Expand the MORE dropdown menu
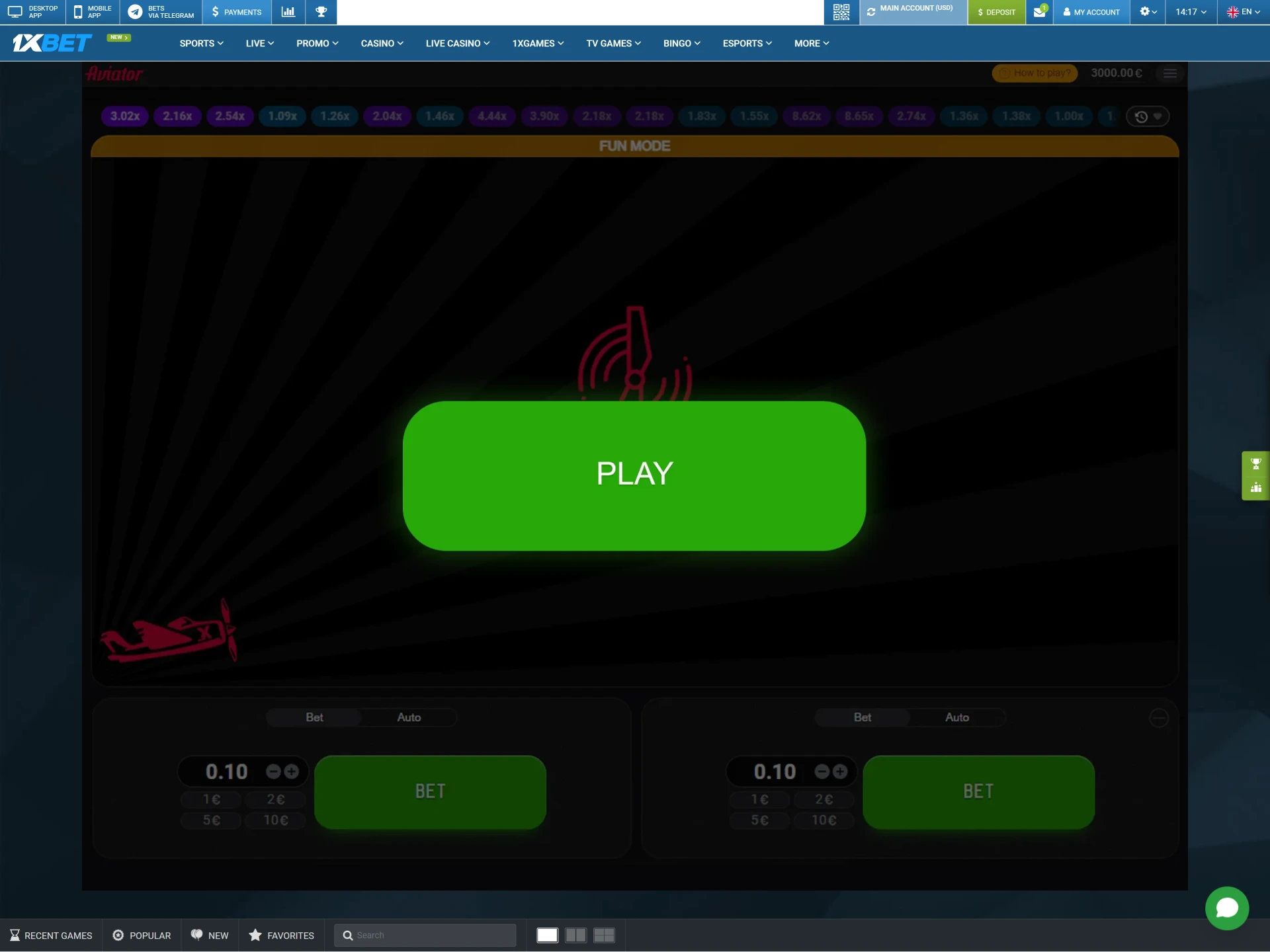The width and height of the screenshot is (1270, 952). point(810,43)
